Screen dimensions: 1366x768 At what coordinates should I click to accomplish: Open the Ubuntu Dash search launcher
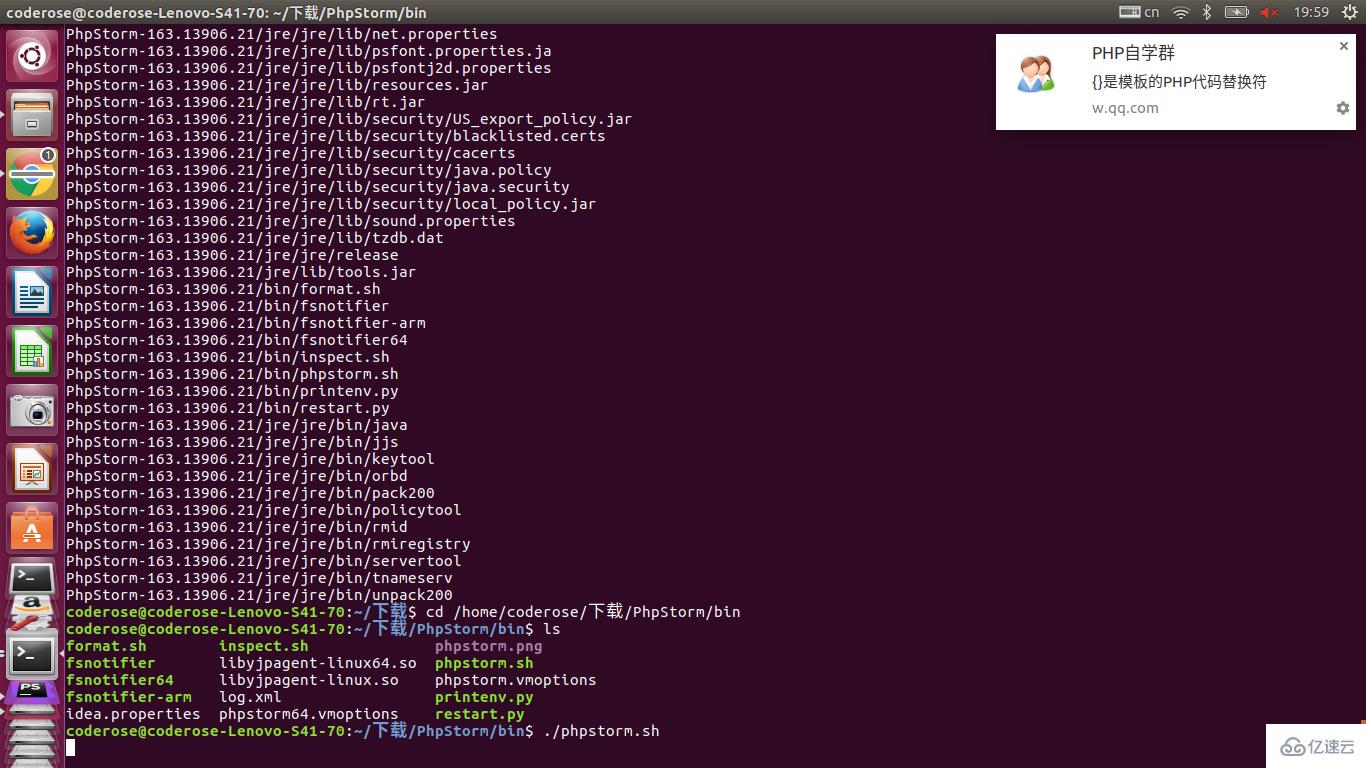tap(32, 56)
